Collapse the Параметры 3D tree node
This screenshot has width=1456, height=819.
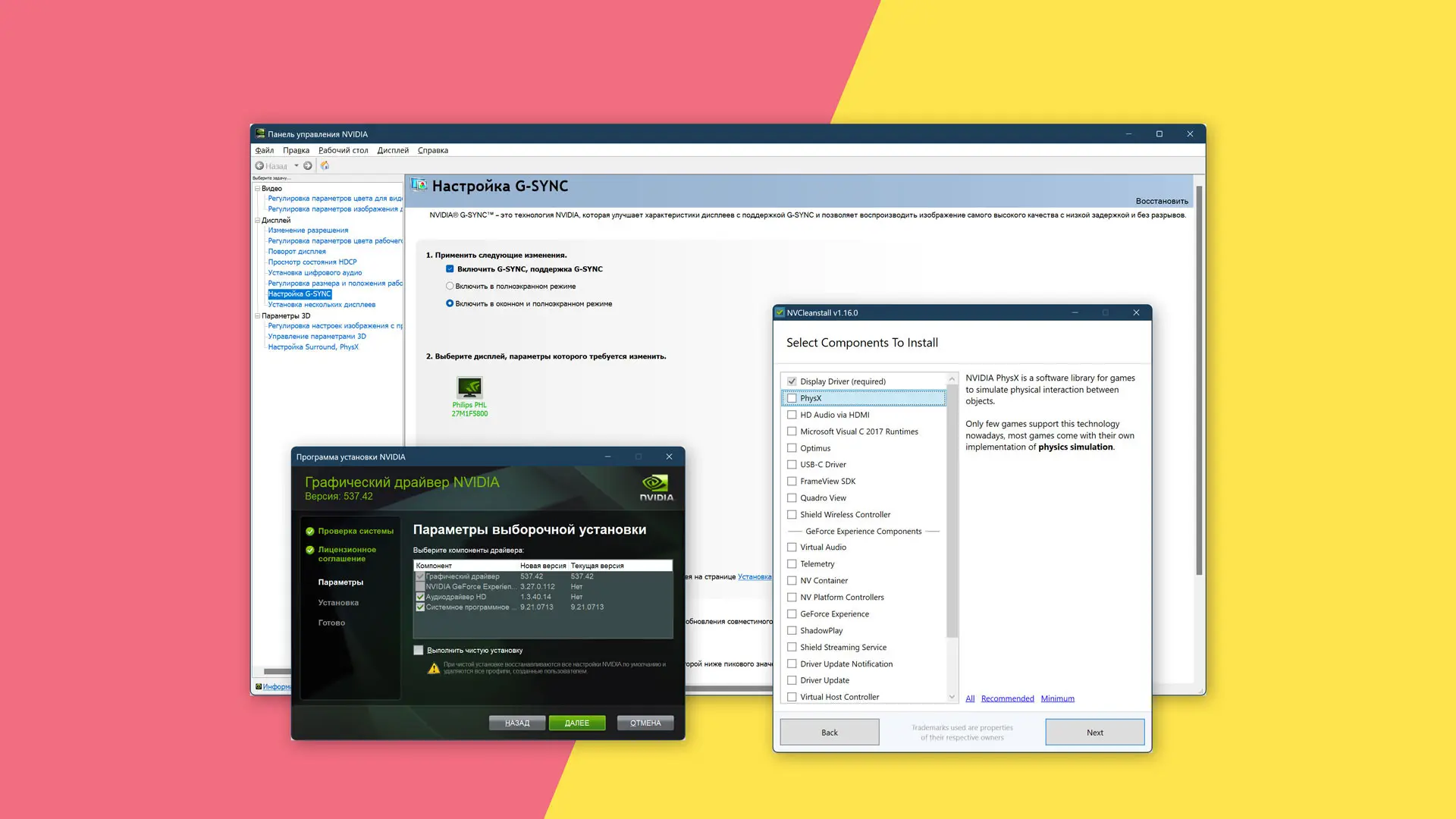[257, 315]
